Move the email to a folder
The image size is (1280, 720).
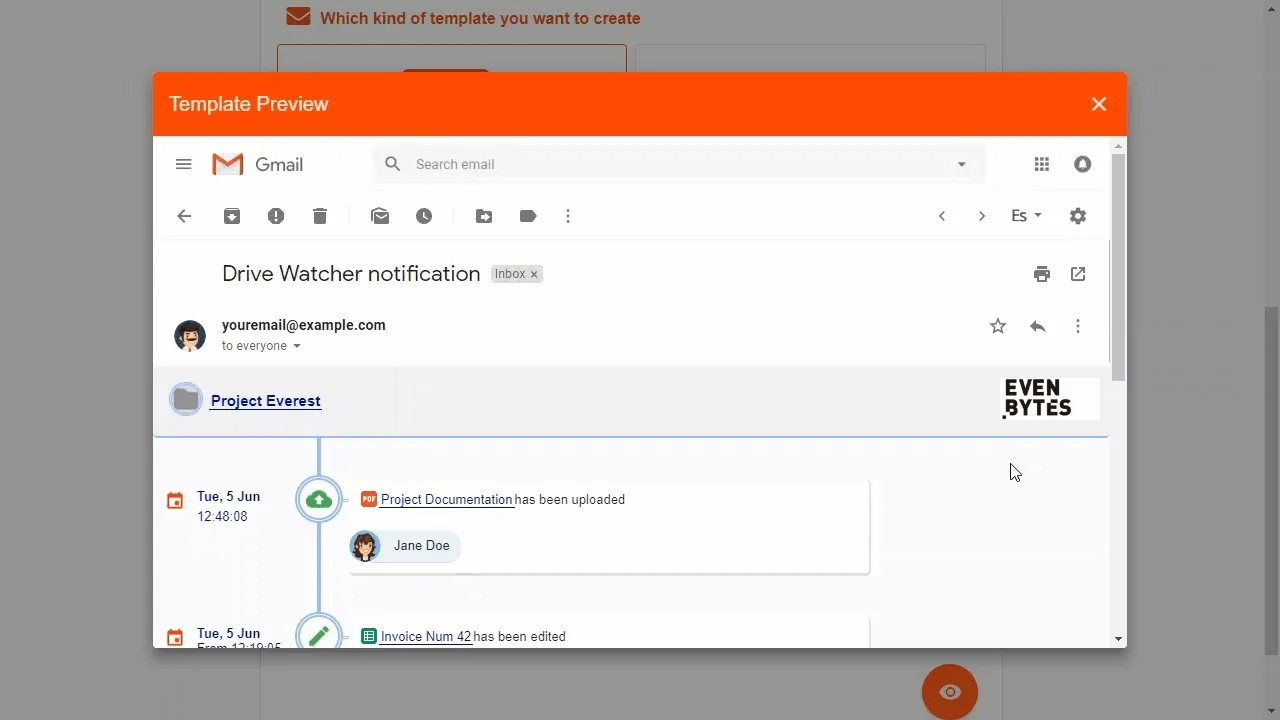[484, 216]
